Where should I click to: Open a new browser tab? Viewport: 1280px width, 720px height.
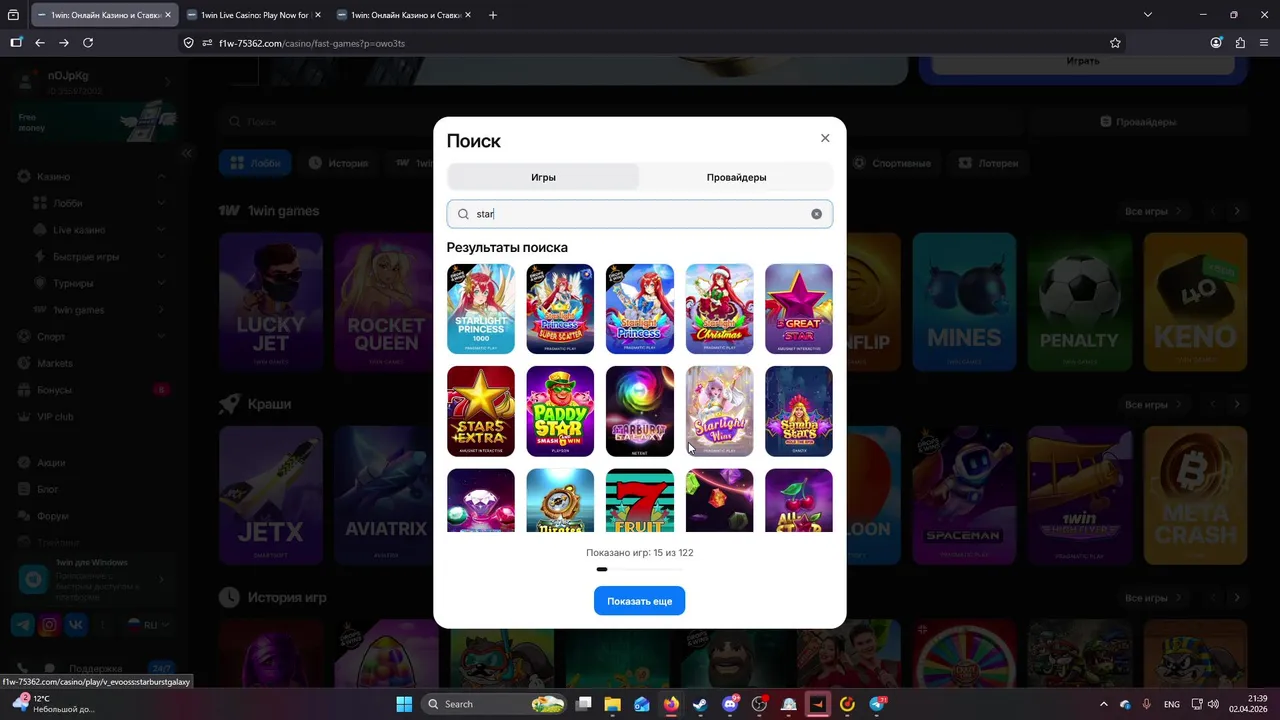[492, 15]
